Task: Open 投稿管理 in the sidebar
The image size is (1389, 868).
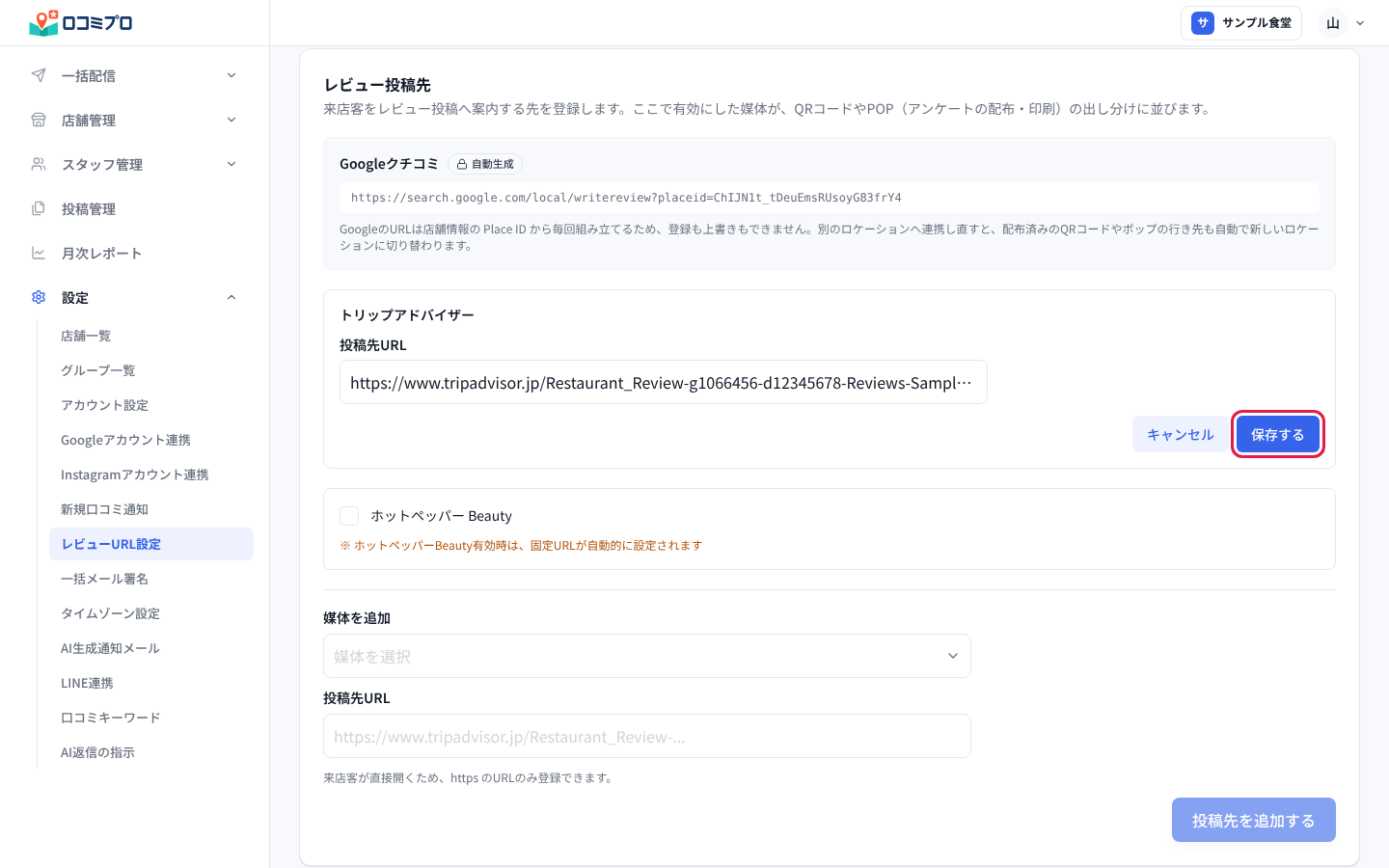Action: point(135,208)
